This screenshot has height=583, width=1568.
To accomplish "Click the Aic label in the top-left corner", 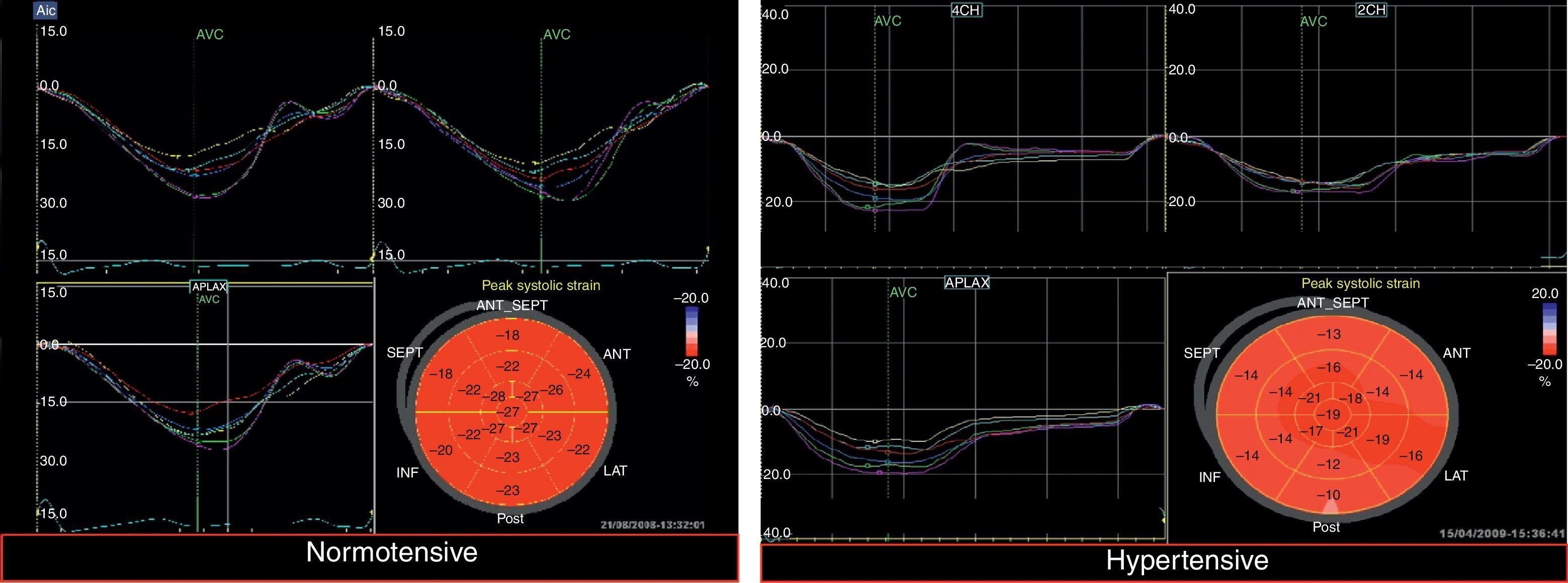I will pos(46,11).
